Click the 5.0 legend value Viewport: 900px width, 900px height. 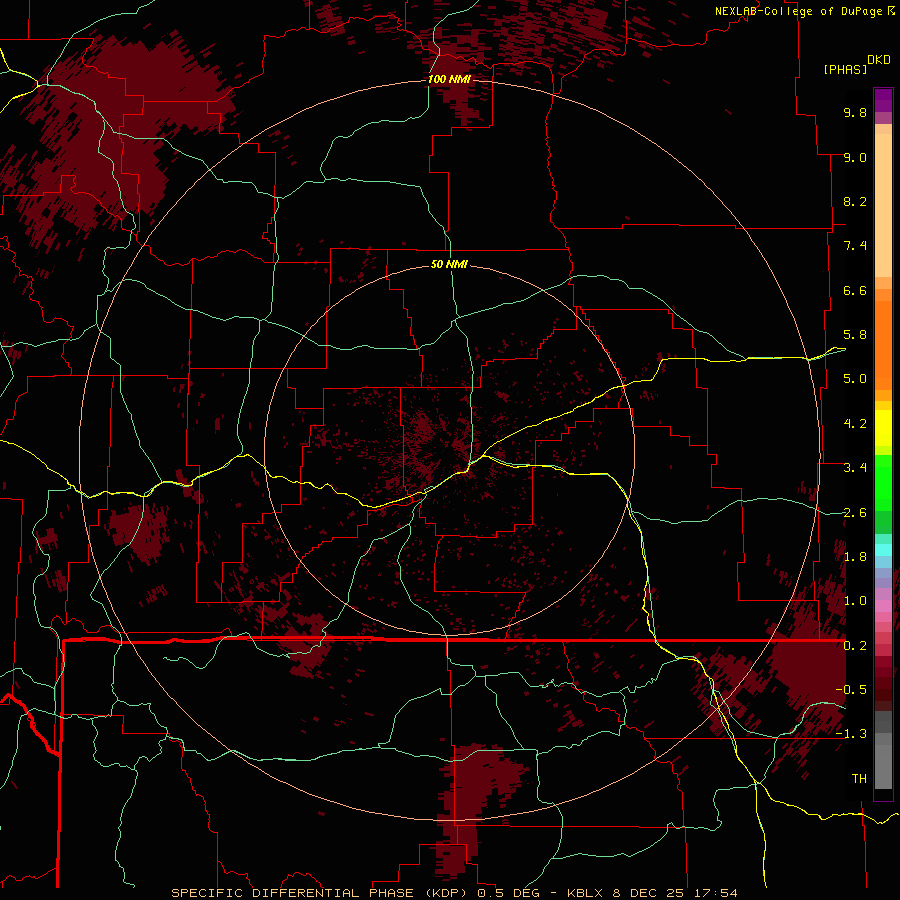pos(855,379)
